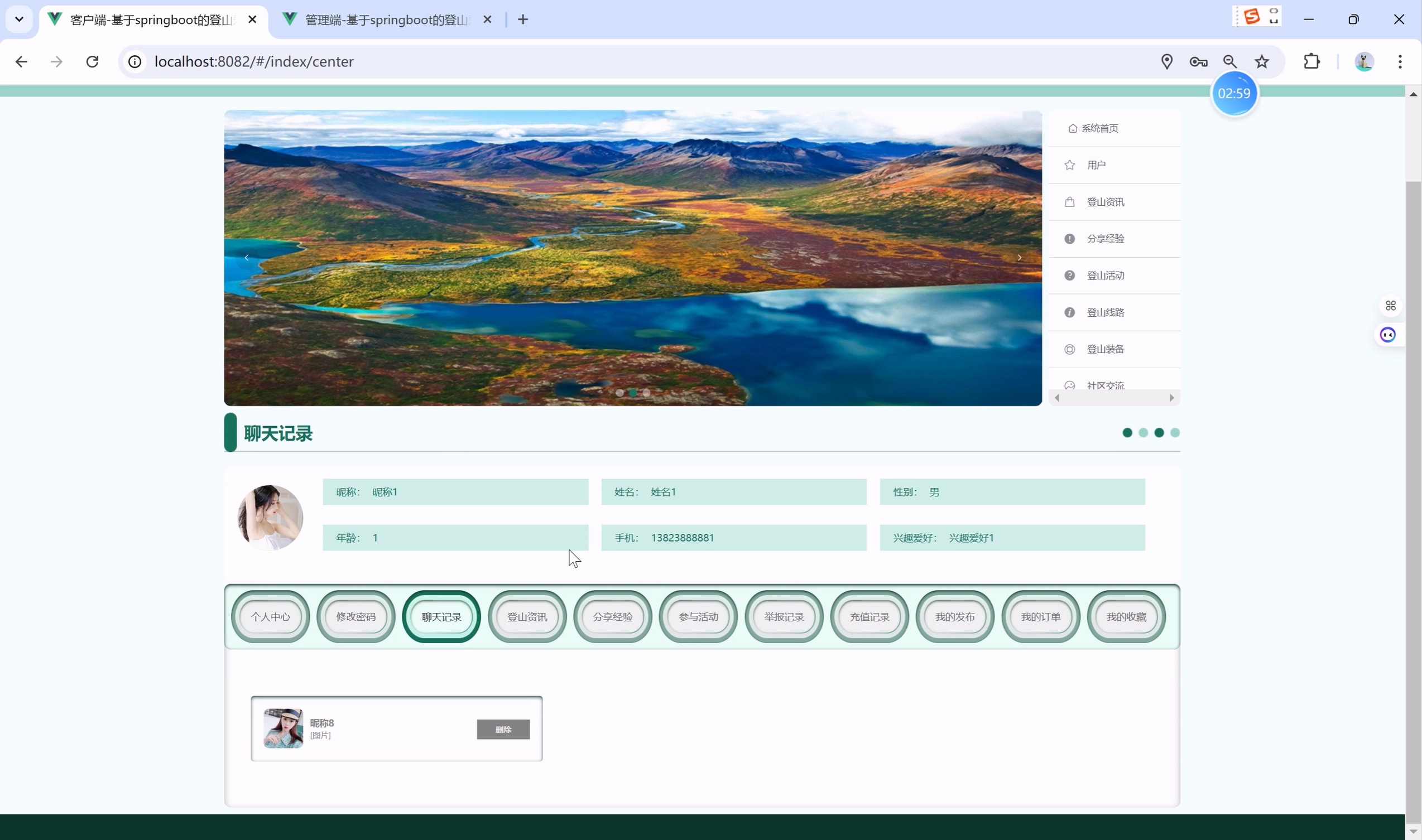Bookmark this page with the star icon
This screenshot has height=840, width=1422.
[x=1261, y=62]
